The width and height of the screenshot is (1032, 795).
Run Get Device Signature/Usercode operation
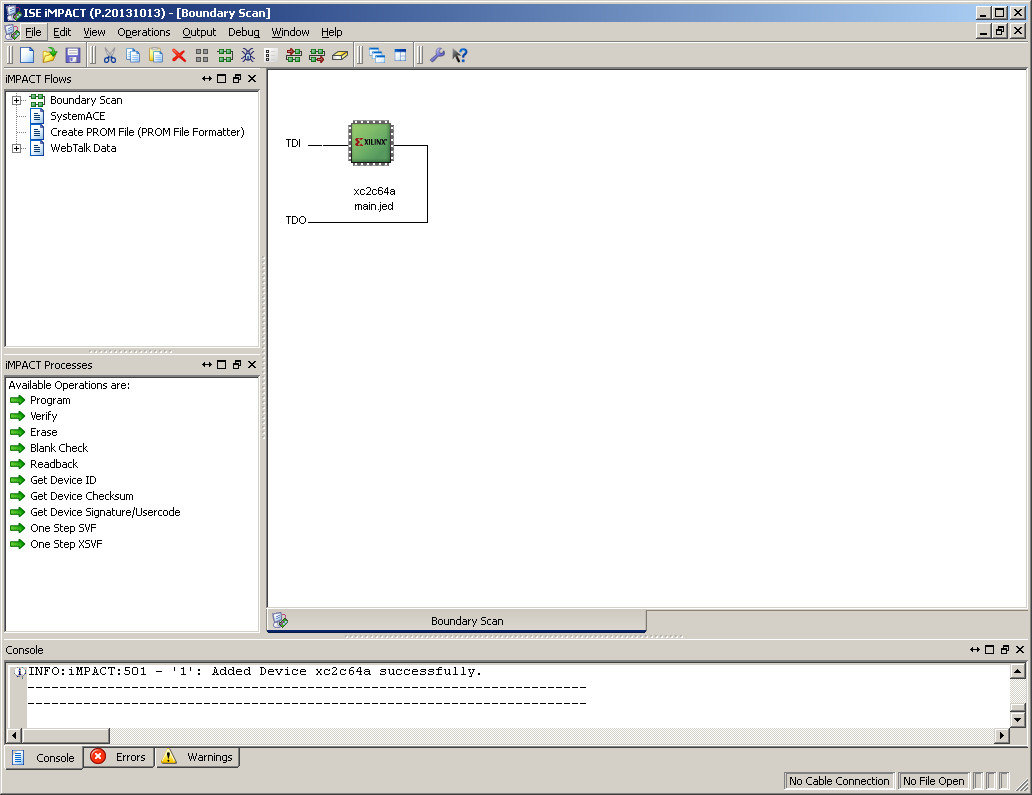click(105, 513)
